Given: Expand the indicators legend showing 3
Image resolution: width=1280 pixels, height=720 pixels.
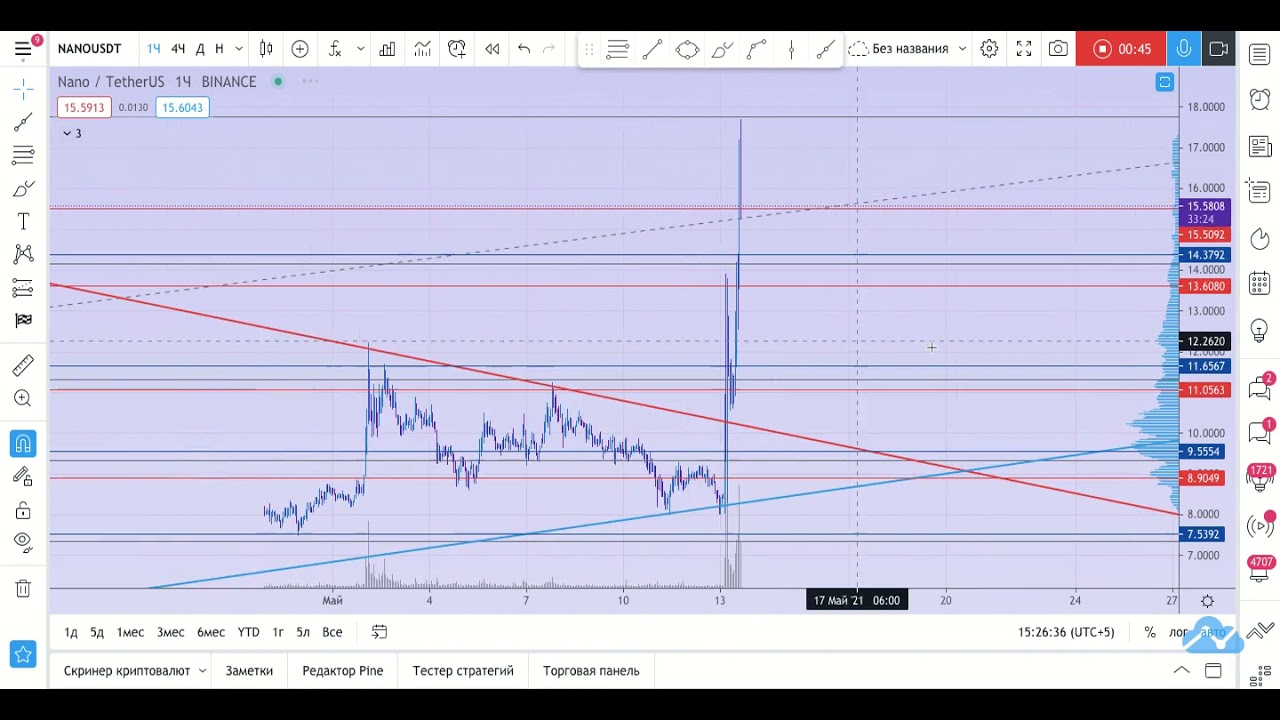Looking at the screenshot, I should pyautogui.click(x=72, y=133).
